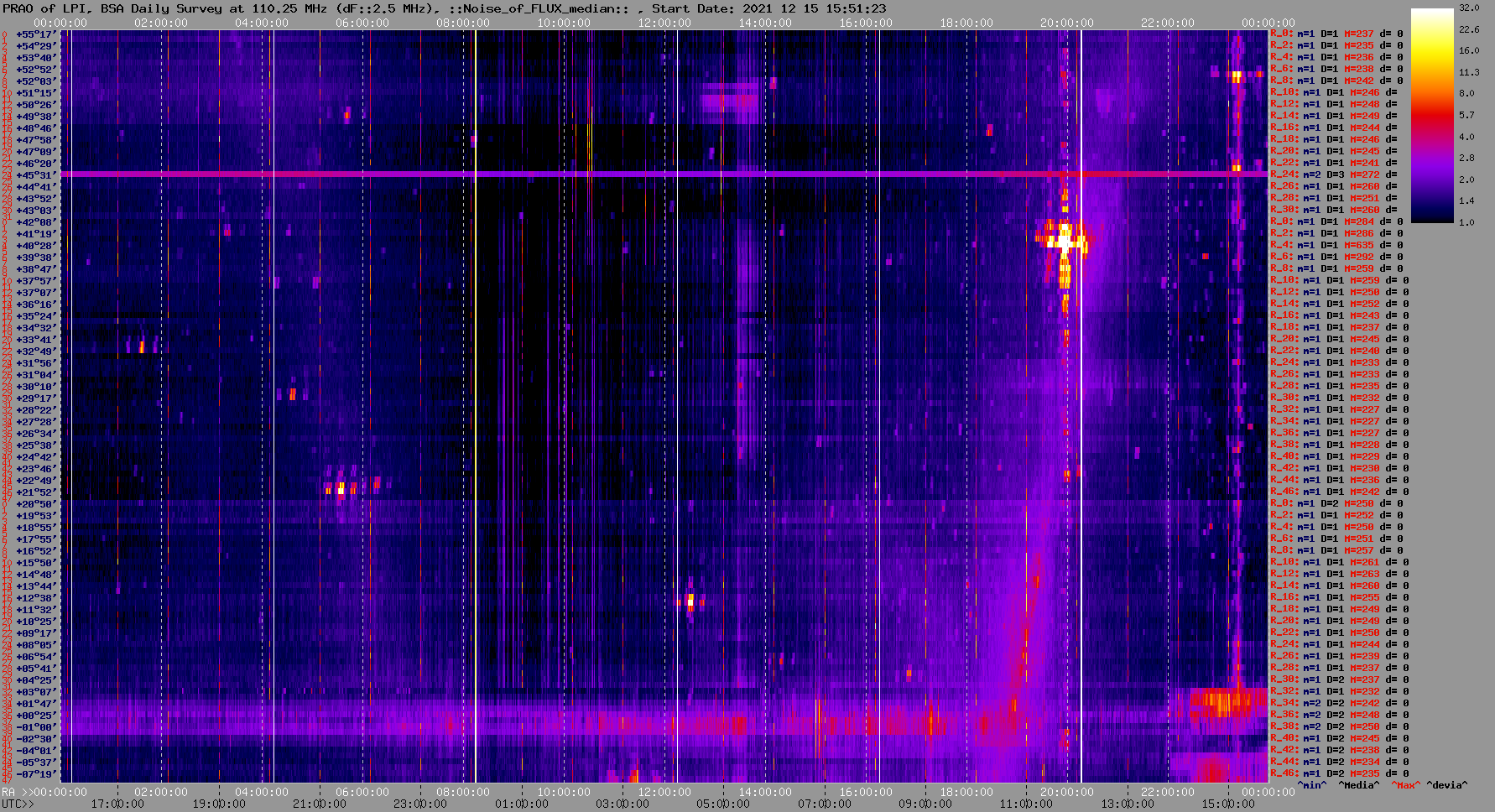Screen dimensions: 1495x812
Task: Click declination label +20°50'
Action: [36, 503]
